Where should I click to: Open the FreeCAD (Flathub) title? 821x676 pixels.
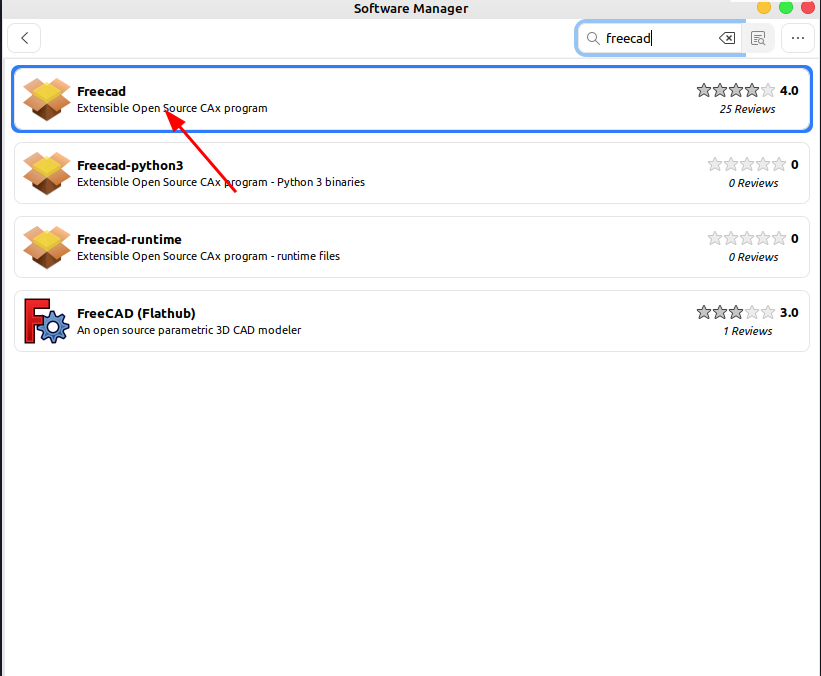pyautogui.click(x=136, y=313)
